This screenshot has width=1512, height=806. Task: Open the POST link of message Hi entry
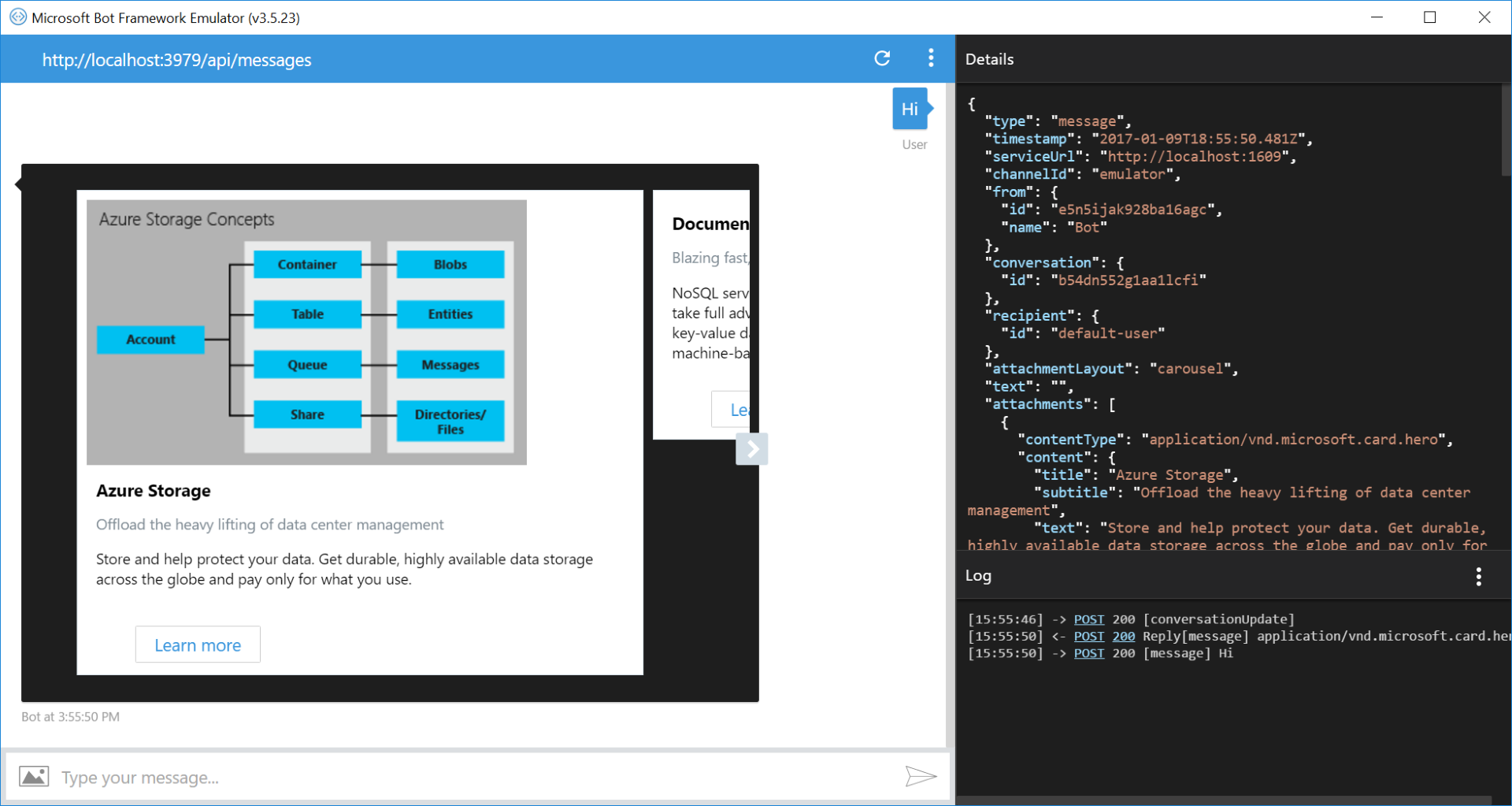(1089, 654)
